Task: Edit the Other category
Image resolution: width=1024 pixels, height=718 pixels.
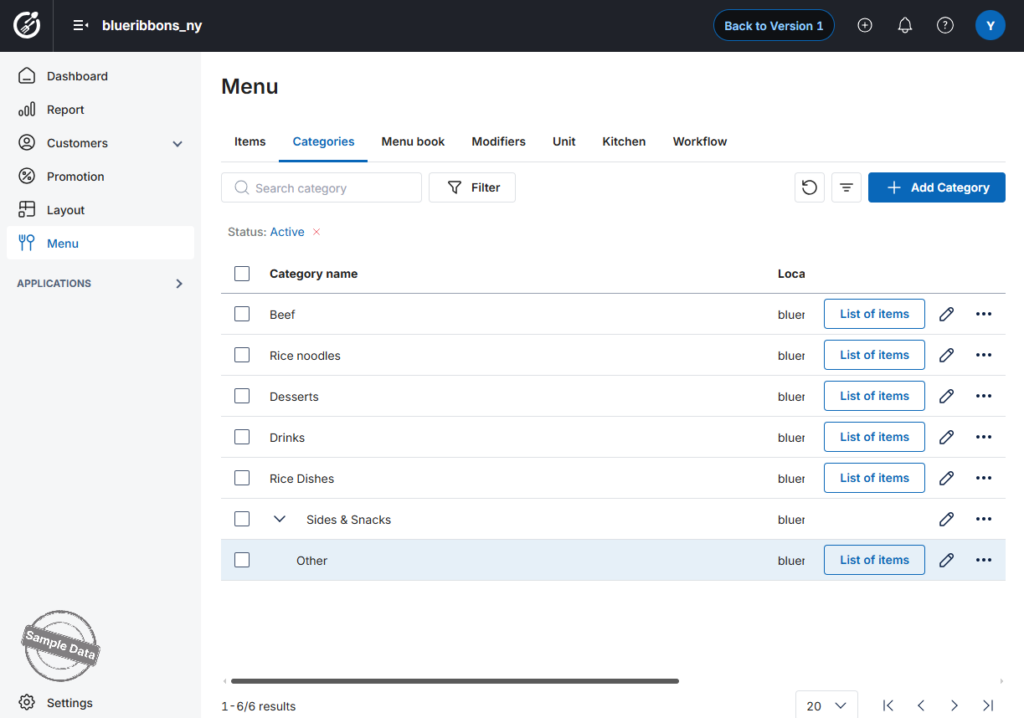Action: pos(946,561)
